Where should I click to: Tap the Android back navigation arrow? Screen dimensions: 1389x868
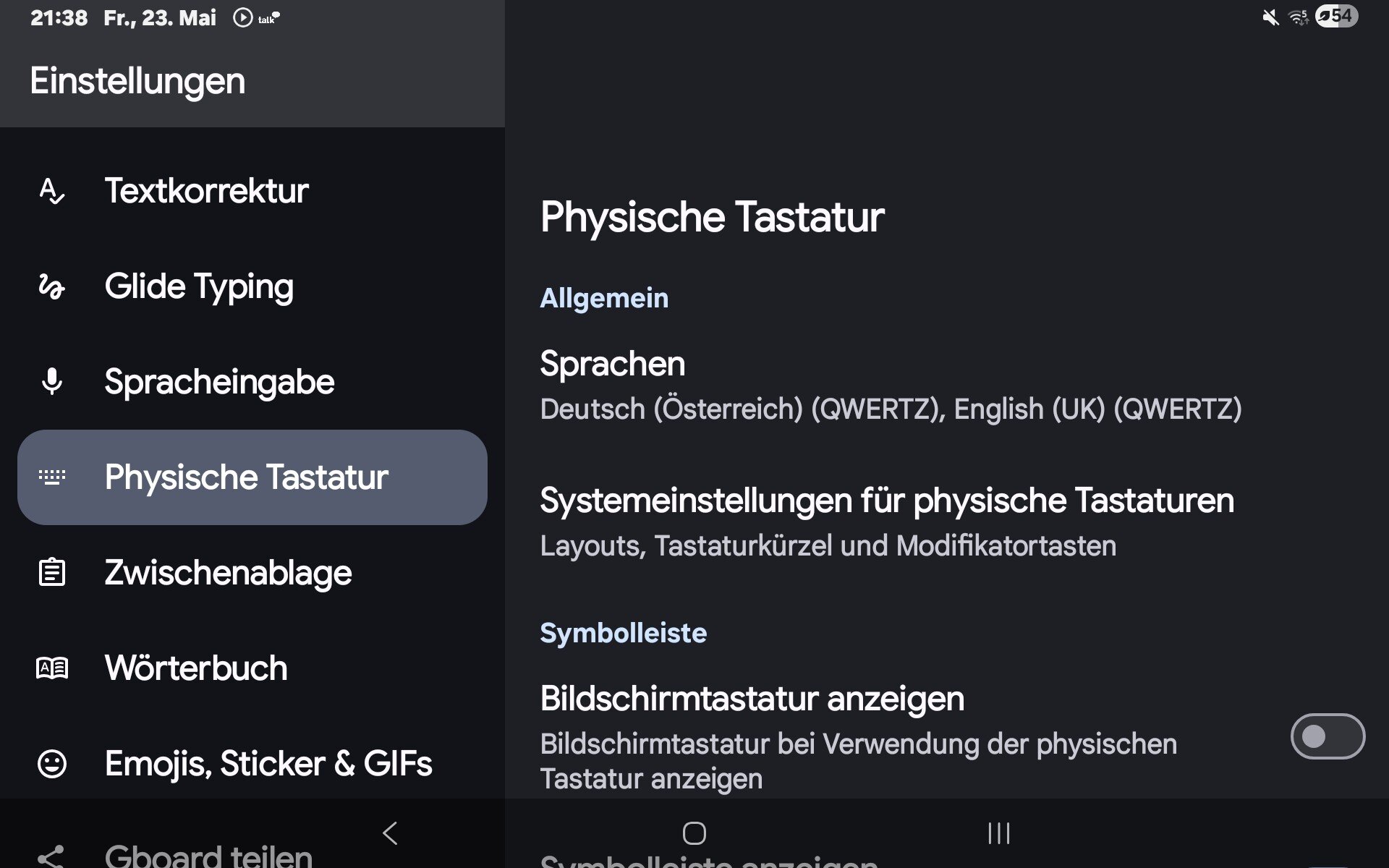pyautogui.click(x=390, y=833)
